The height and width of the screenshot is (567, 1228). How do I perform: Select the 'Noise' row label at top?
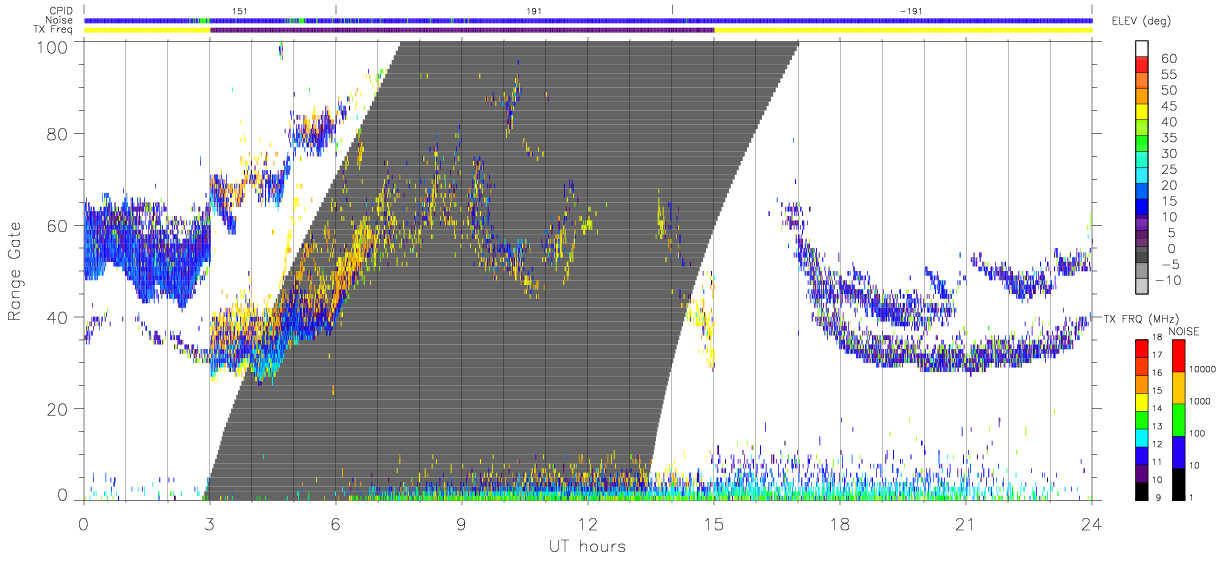coord(60,20)
